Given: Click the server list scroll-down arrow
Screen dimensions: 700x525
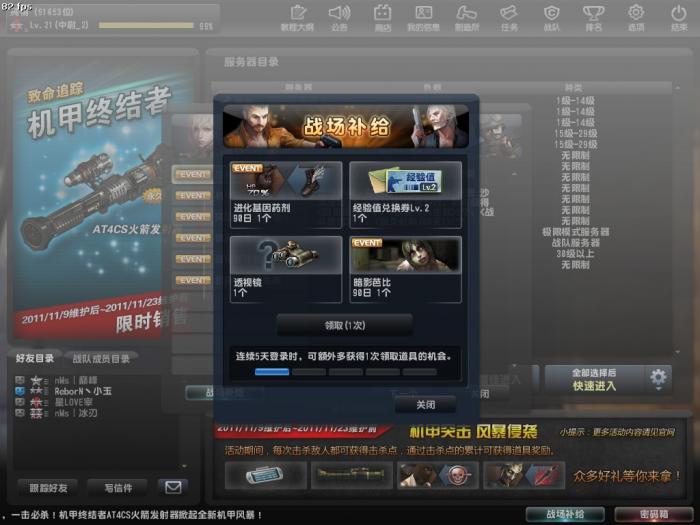Looking at the screenshot, I should tap(678, 352).
